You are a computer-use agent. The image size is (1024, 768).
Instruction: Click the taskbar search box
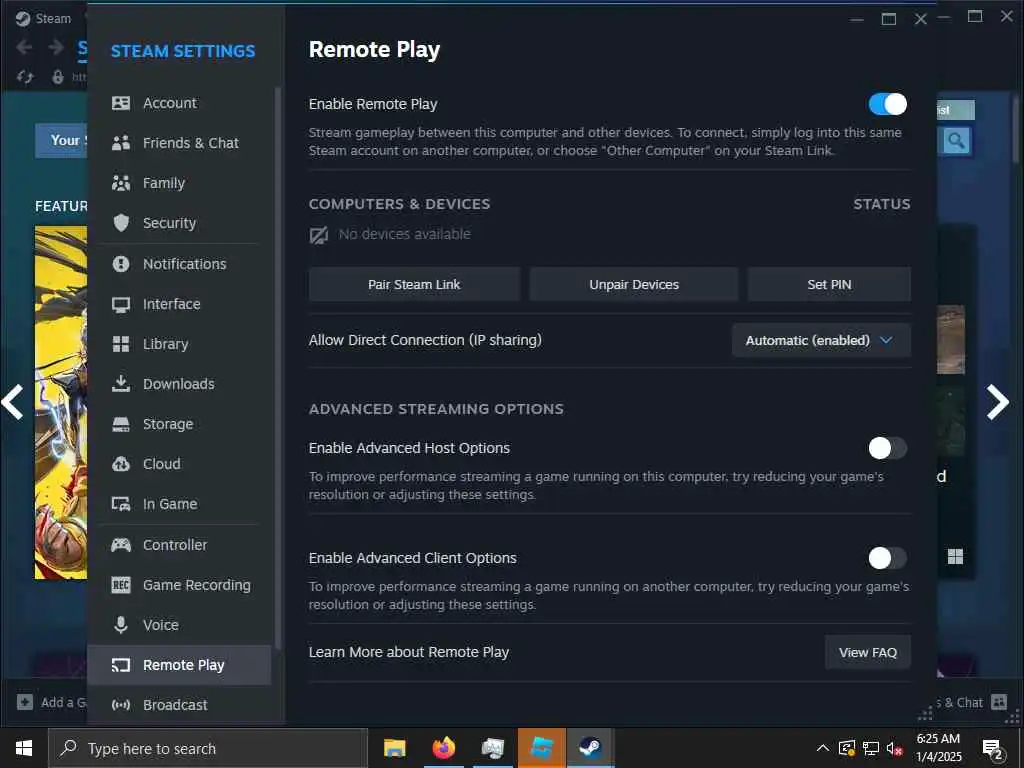pyautogui.click(x=208, y=748)
